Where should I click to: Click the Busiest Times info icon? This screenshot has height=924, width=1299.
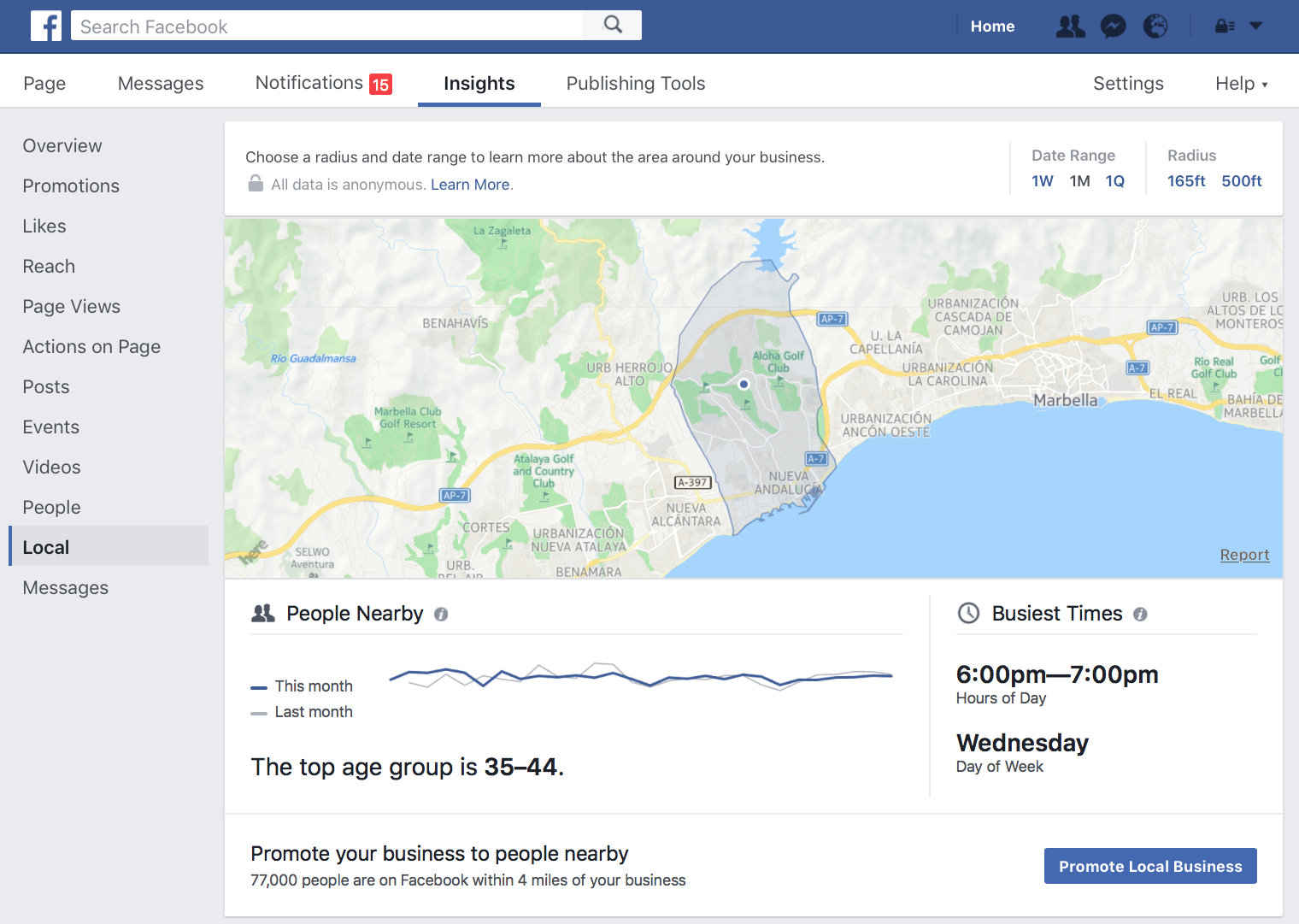(1140, 614)
